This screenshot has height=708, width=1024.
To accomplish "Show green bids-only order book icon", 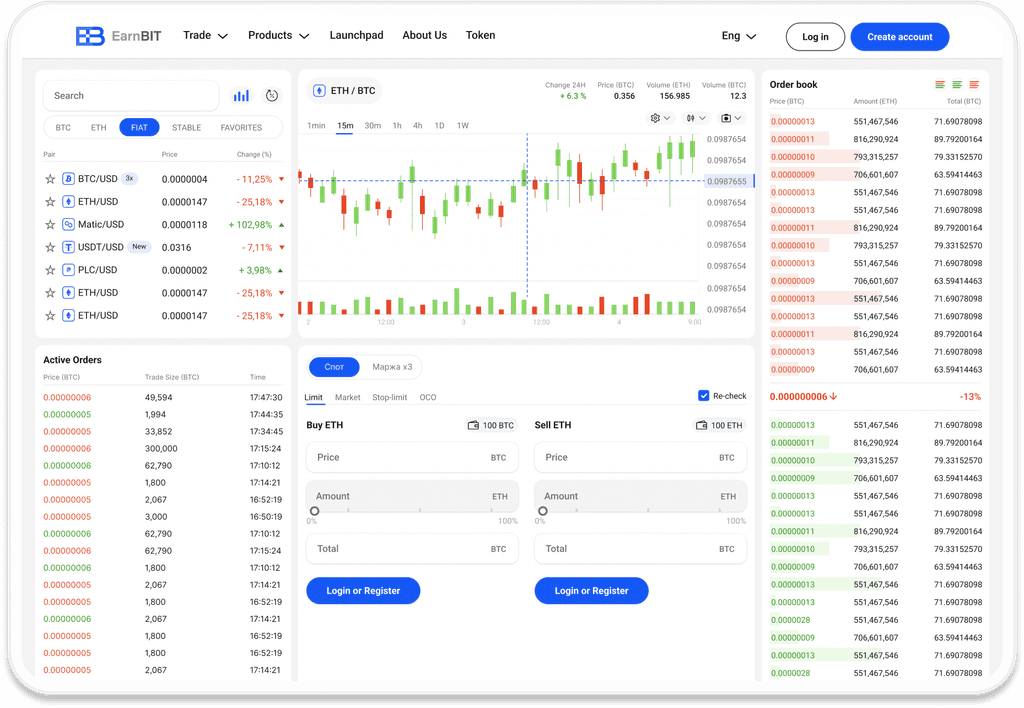I will tap(957, 84).
